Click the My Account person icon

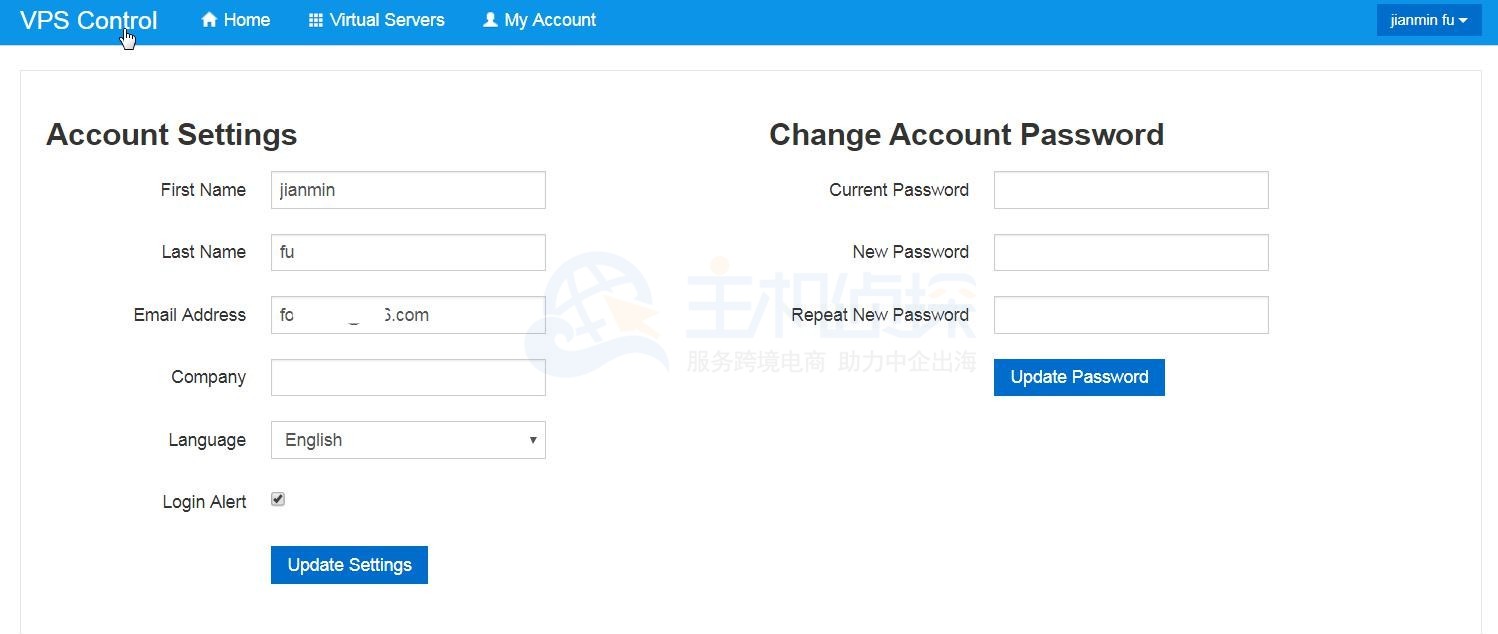tap(490, 20)
